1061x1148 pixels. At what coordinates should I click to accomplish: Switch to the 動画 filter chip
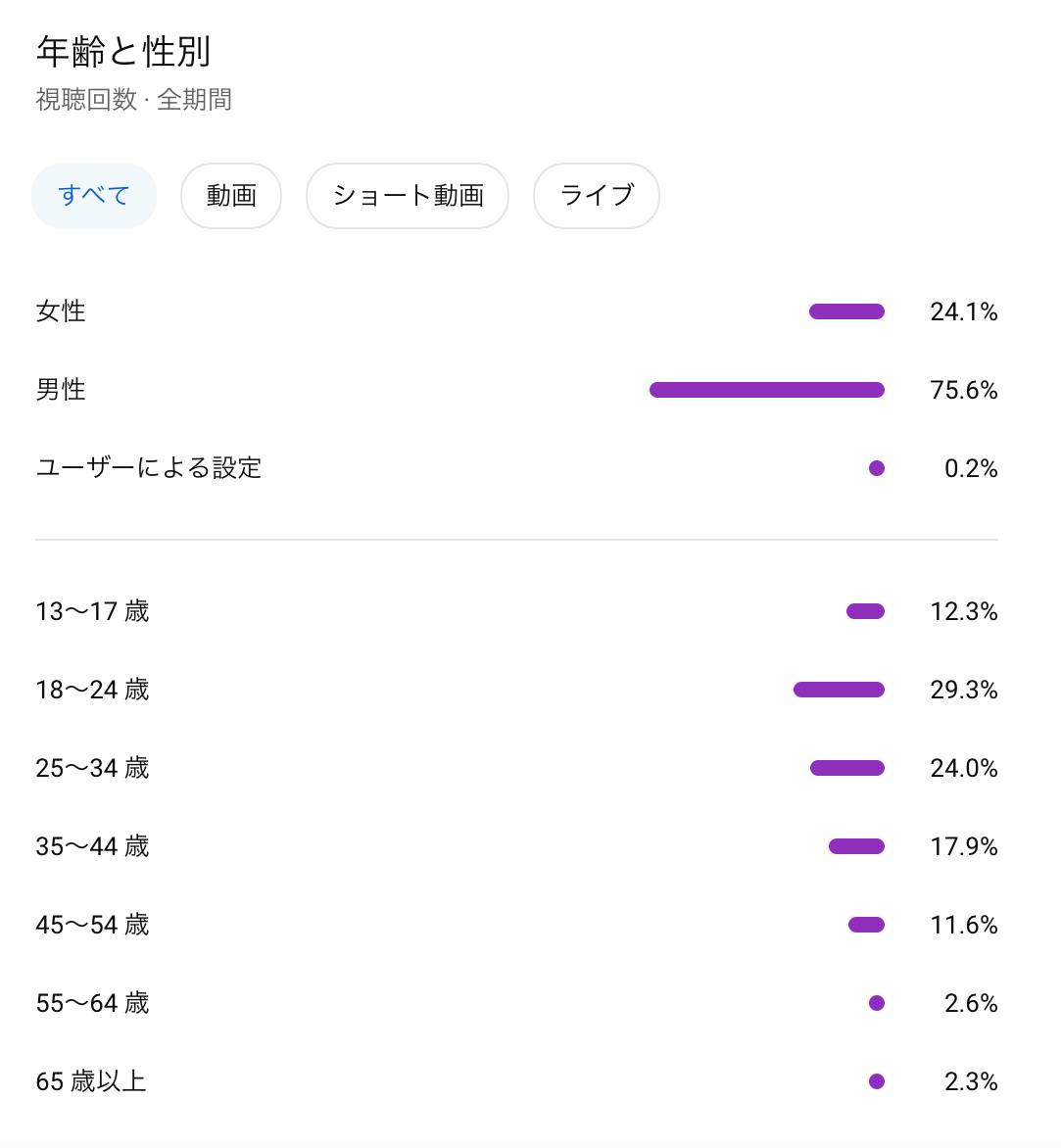[x=231, y=196]
